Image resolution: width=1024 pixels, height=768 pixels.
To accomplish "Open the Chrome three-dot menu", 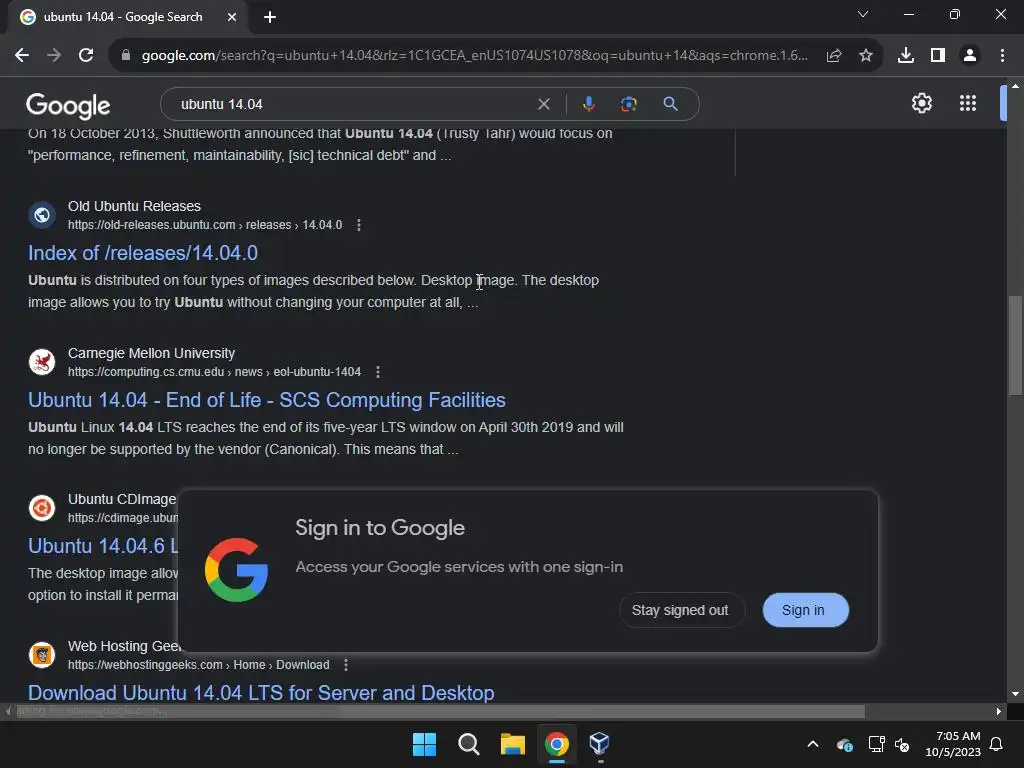I will coord(1002,56).
